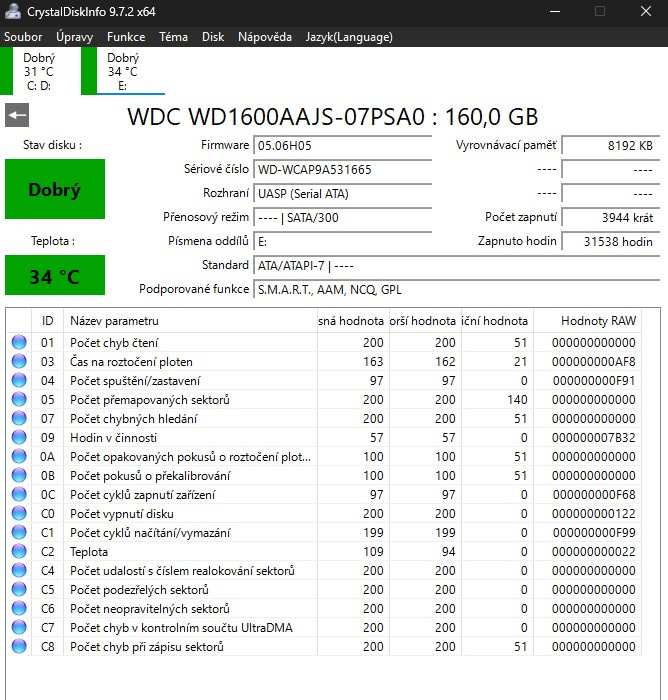Click the status orb for Hodin v činnosti
Viewport: 668px width, 700px height.
click(19, 437)
